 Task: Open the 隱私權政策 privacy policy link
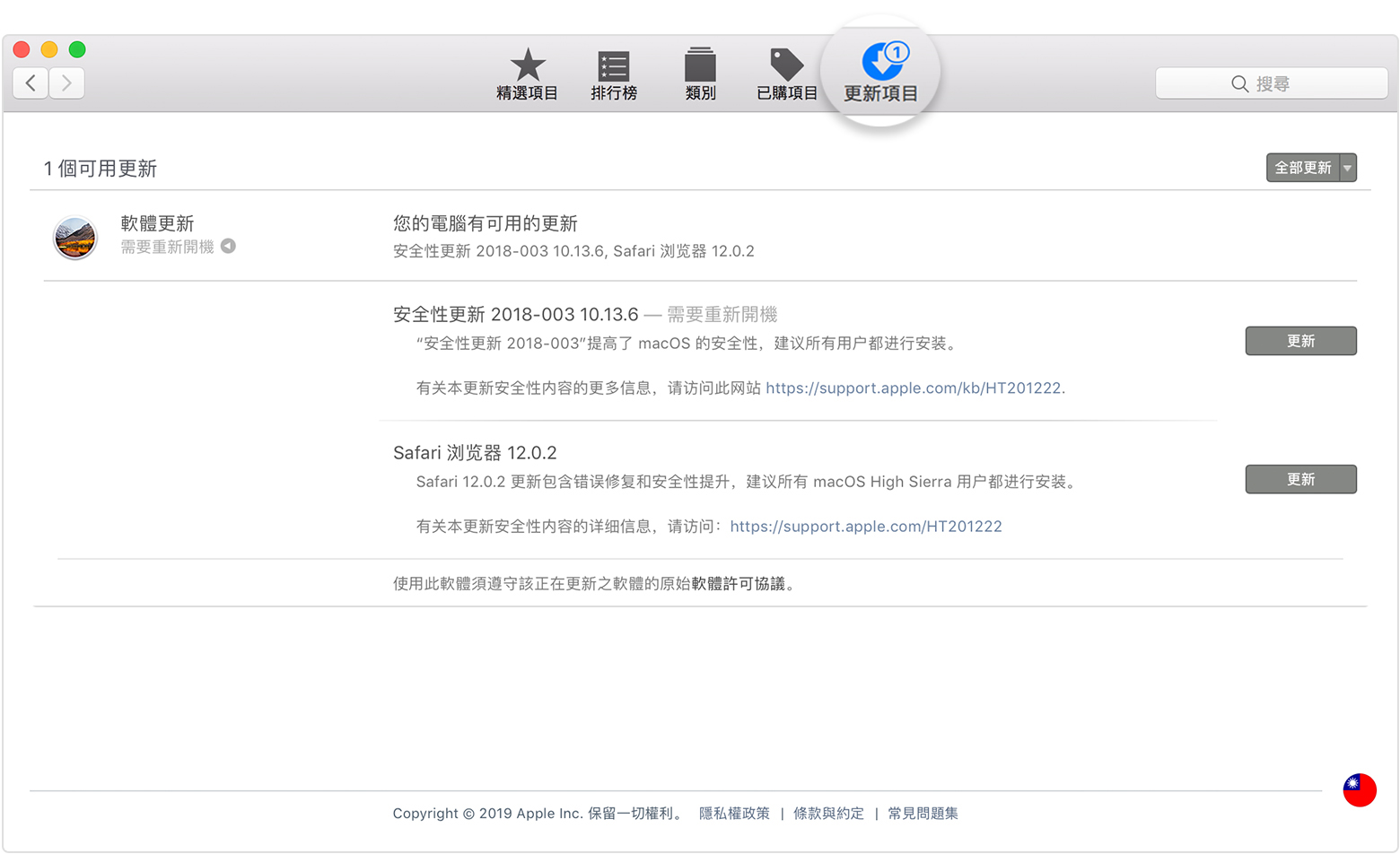coord(734,813)
